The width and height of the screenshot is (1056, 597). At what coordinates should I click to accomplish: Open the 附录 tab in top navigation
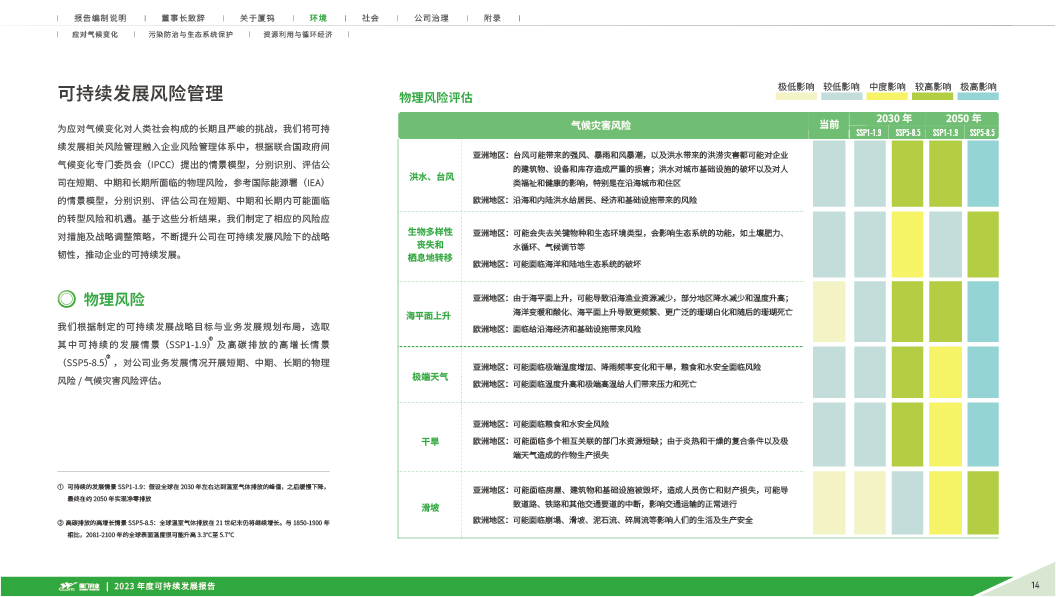(492, 18)
